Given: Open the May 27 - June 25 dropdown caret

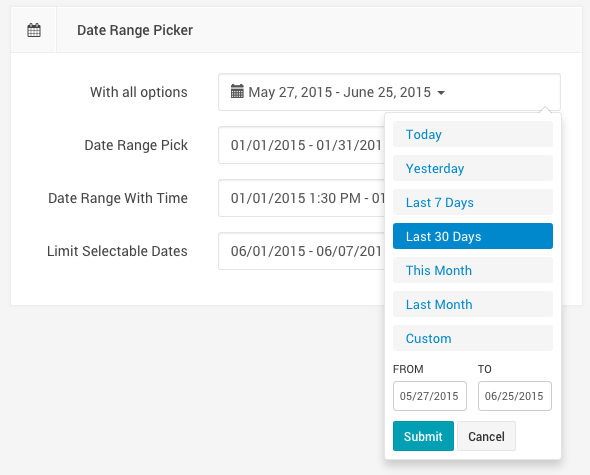Looking at the screenshot, I should click(x=441, y=93).
